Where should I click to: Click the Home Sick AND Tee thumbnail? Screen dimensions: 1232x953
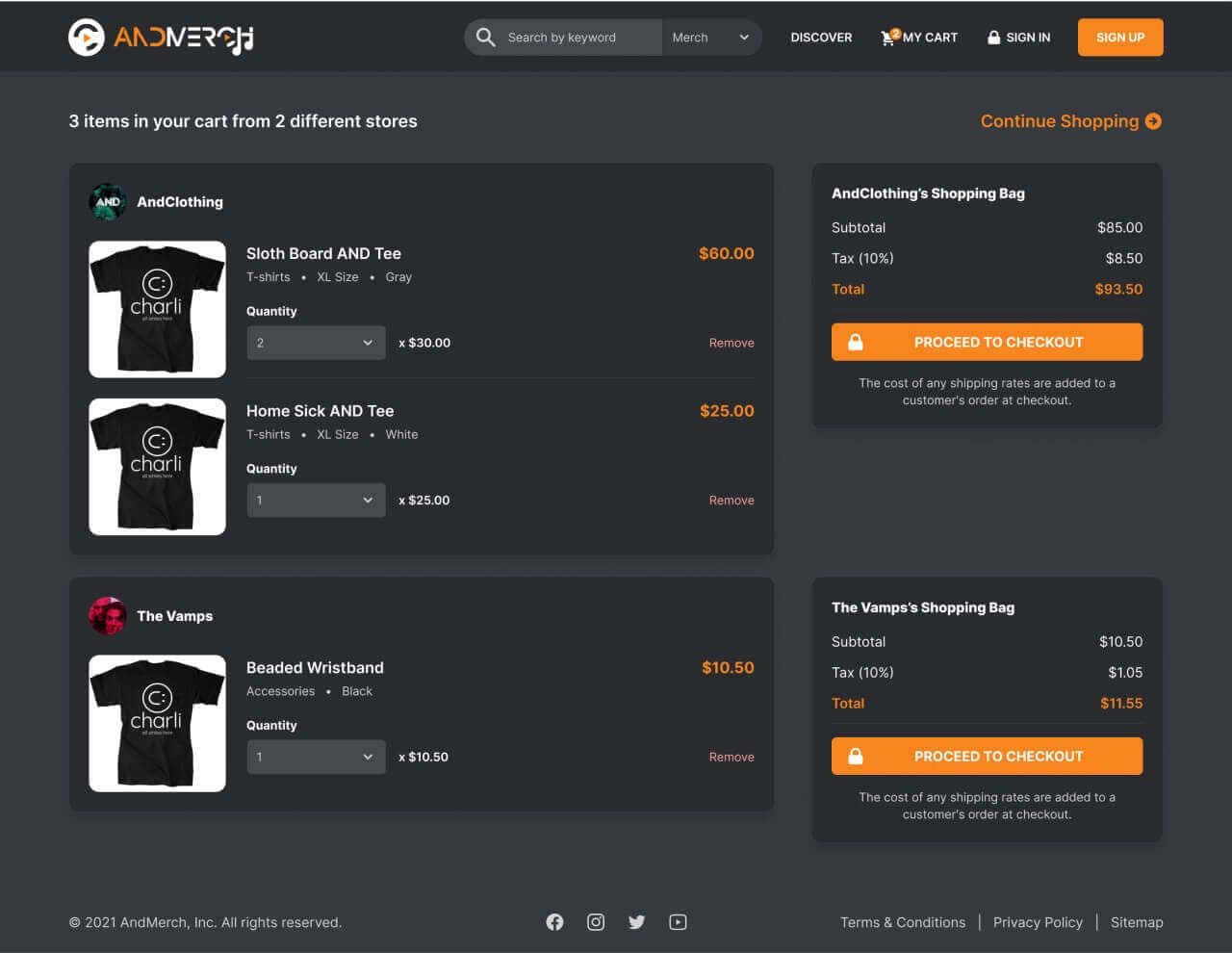pyautogui.click(x=158, y=467)
